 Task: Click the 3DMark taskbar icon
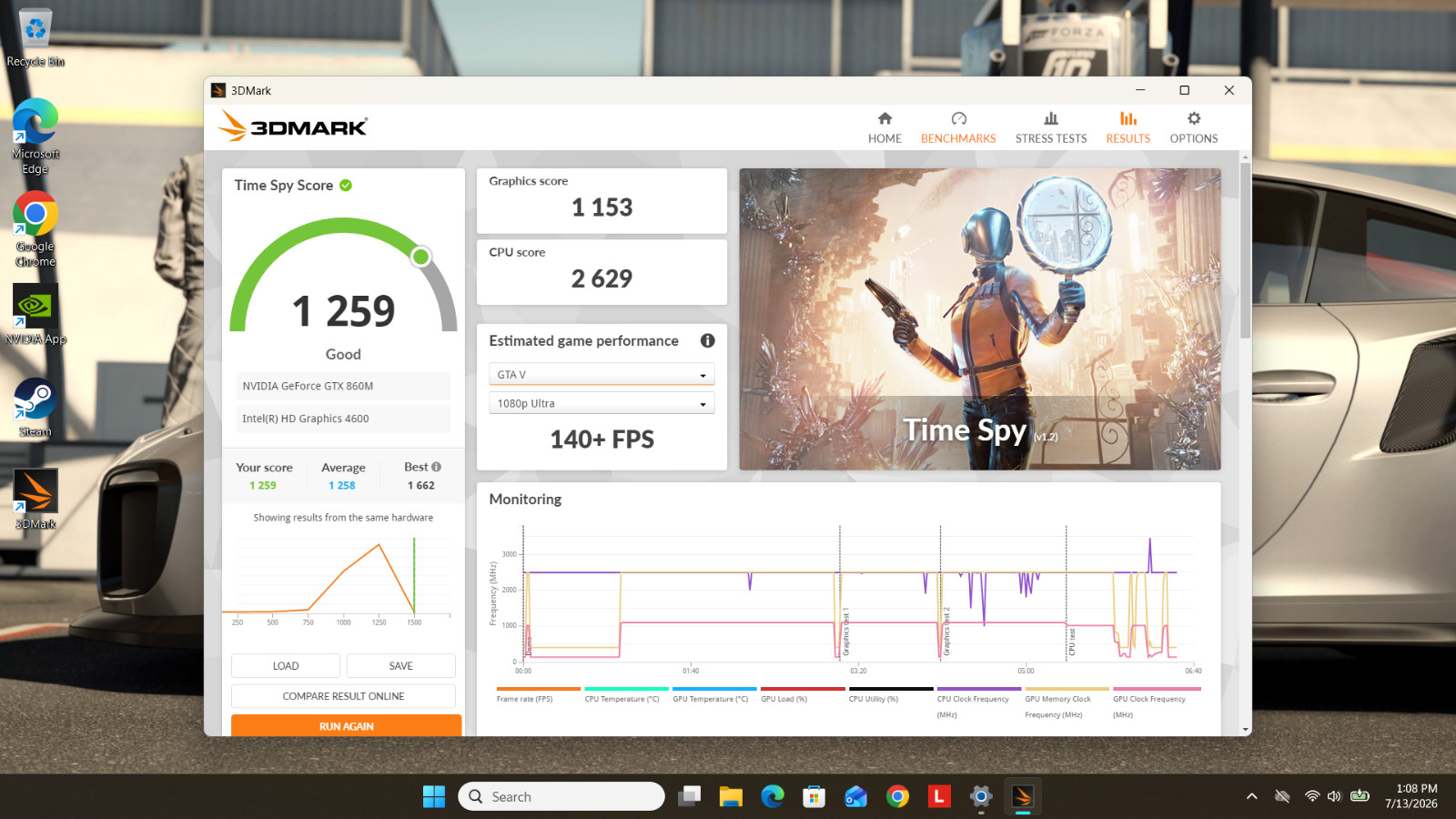1023,796
